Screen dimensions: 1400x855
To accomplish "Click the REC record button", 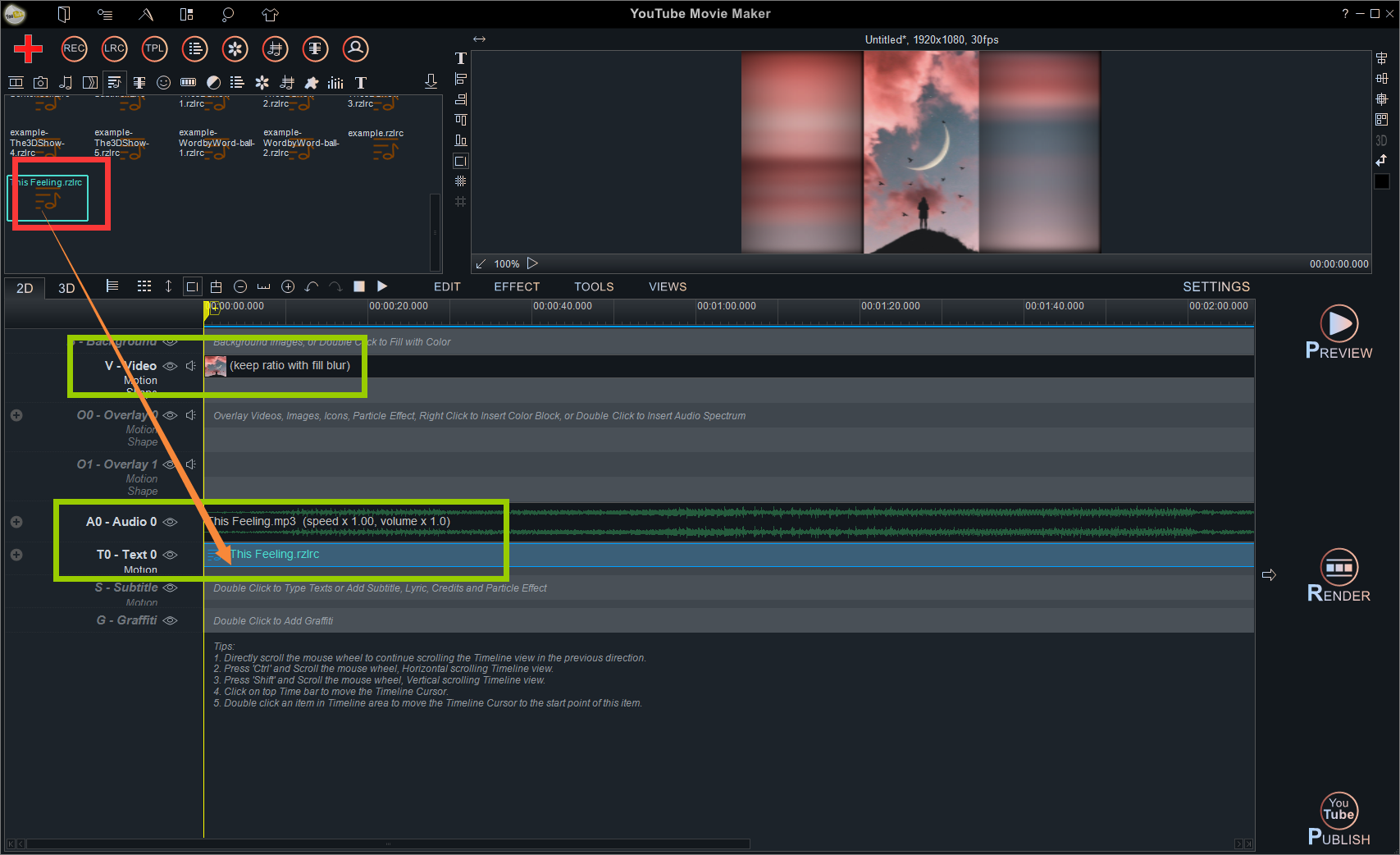I will pyautogui.click(x=74, y=48).
